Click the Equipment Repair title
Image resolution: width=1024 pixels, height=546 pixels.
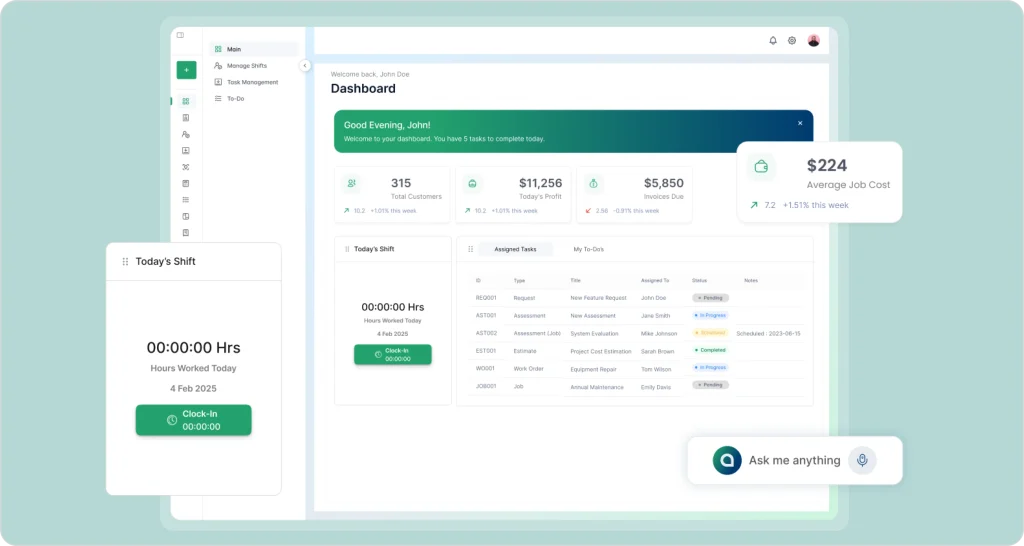click(x=593, y=369)
